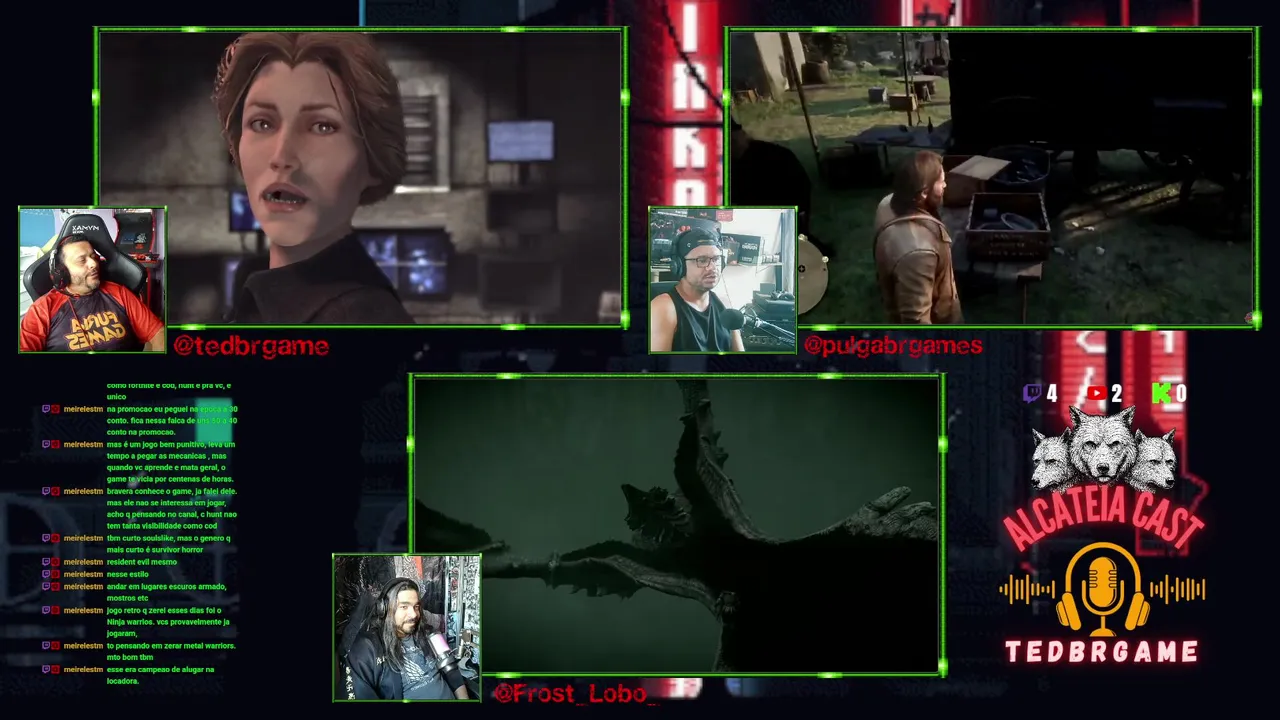The image size is (1280, 720).
Task: Click Twitch badge beside 'to pensando em zerar' message
Action: point(46,646)
